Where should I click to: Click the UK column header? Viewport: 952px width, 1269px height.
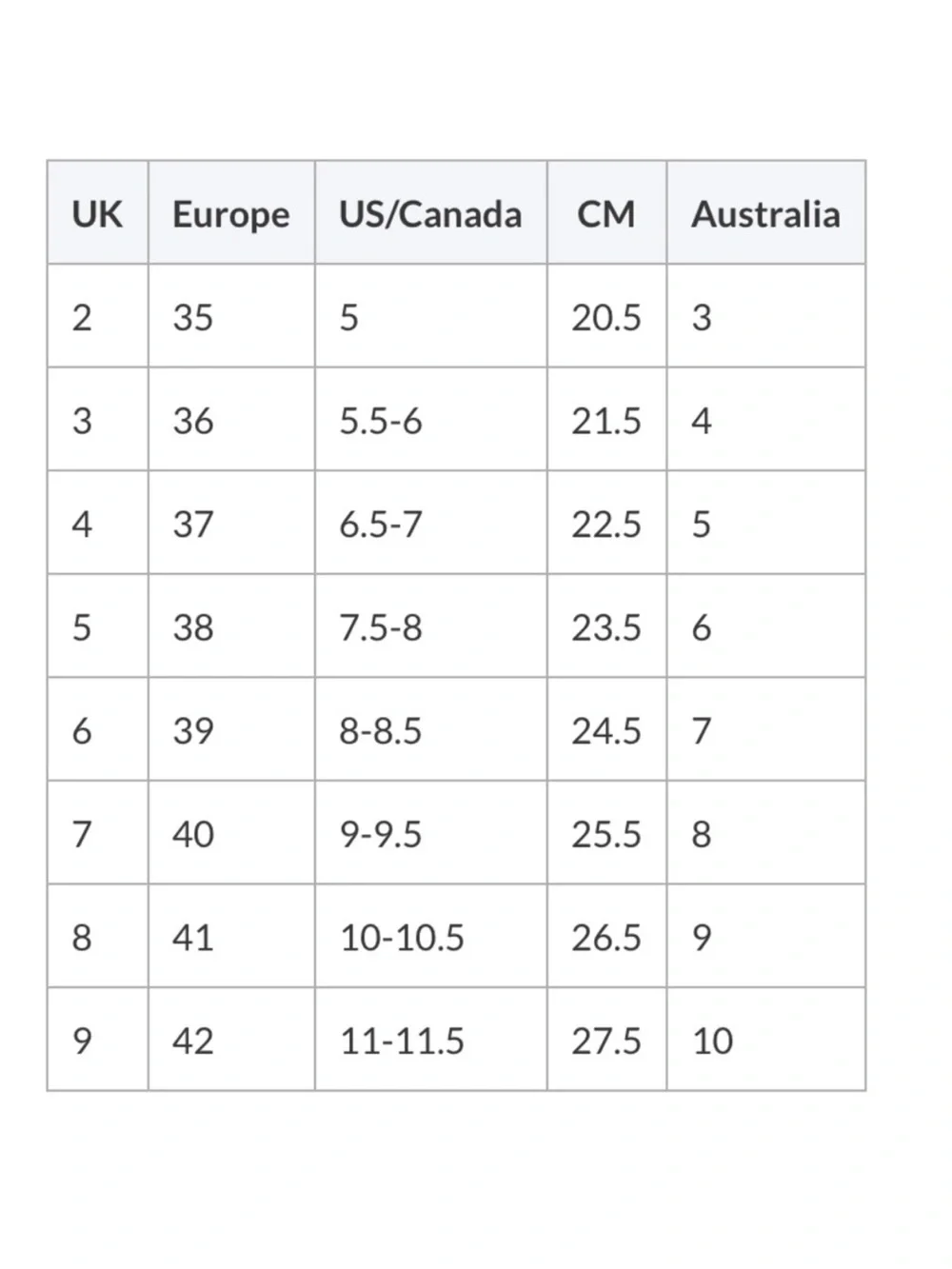[98, 213]
